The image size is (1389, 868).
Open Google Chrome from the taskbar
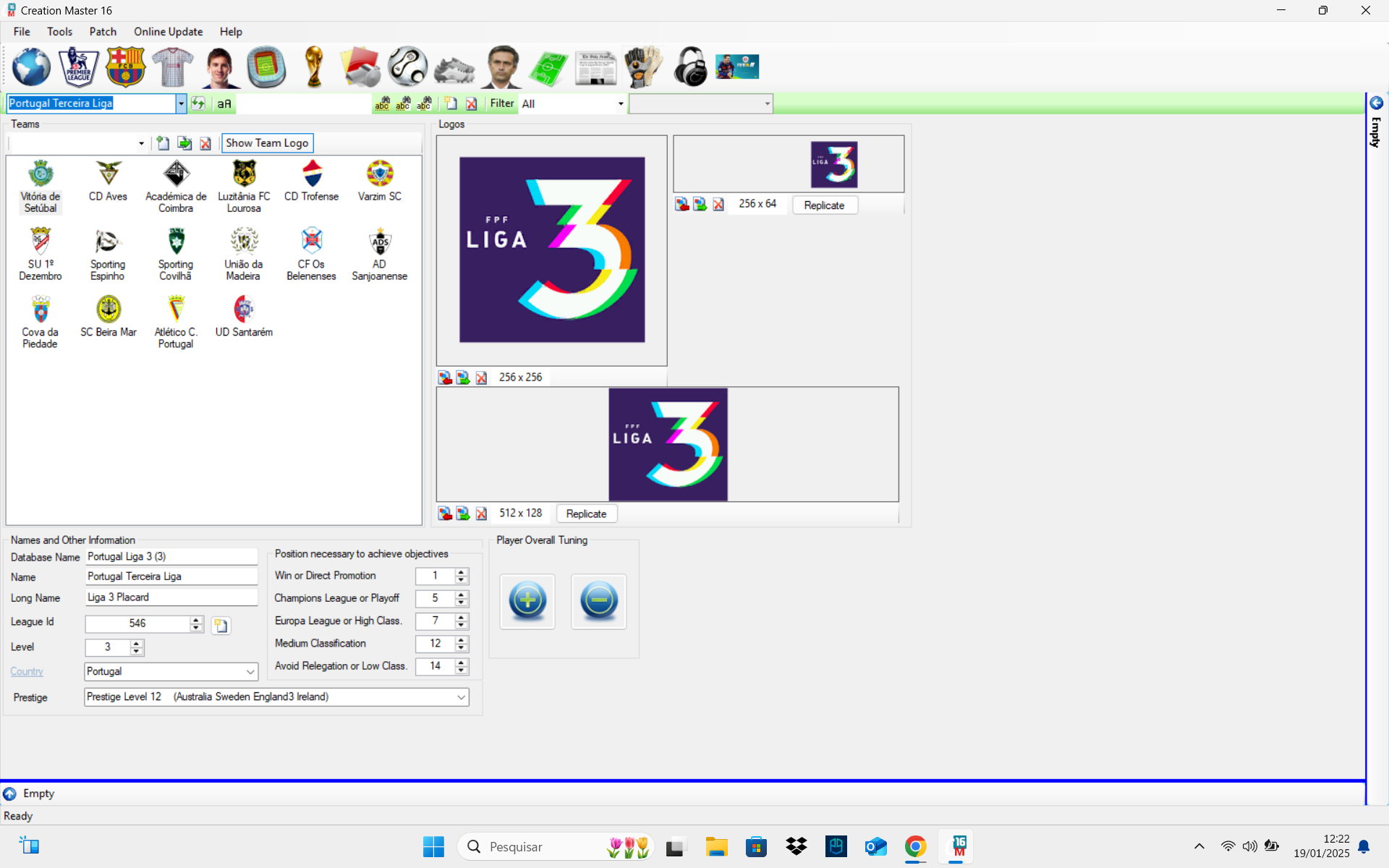(915, 846)
